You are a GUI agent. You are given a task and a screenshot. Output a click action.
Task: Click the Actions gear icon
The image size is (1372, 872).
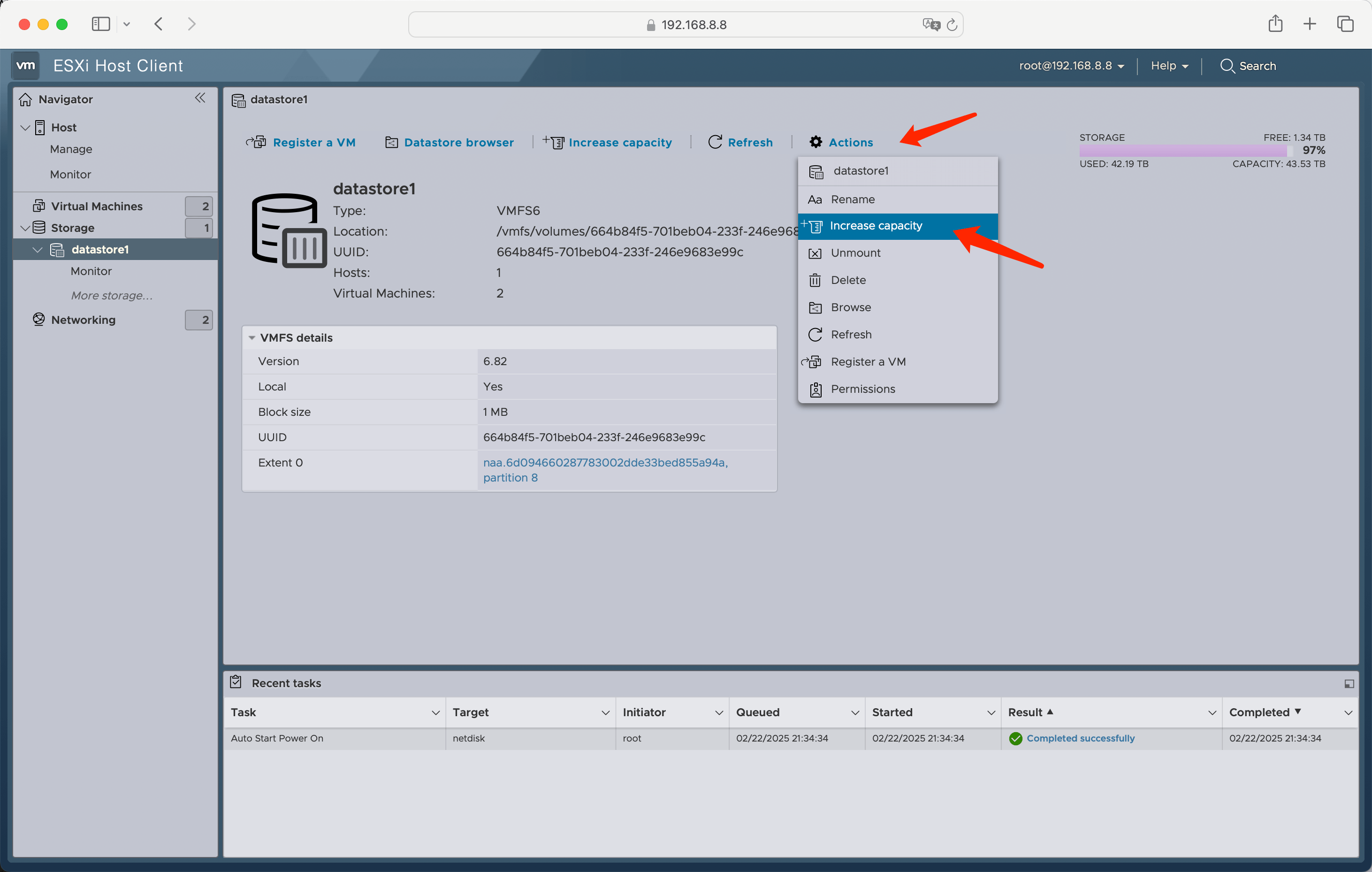click(816, 142)
